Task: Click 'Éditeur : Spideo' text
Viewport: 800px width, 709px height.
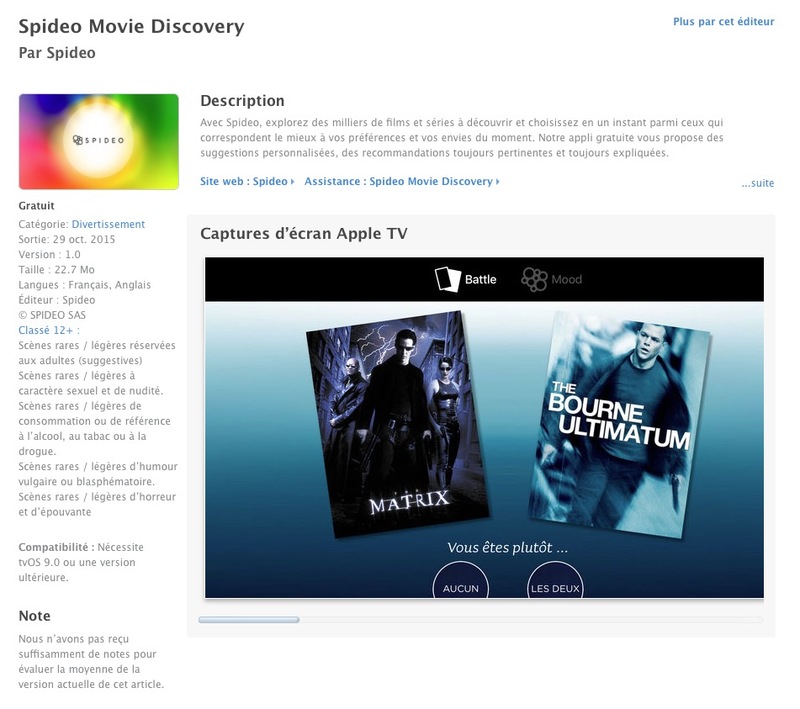Action: (x=57, y=300)
